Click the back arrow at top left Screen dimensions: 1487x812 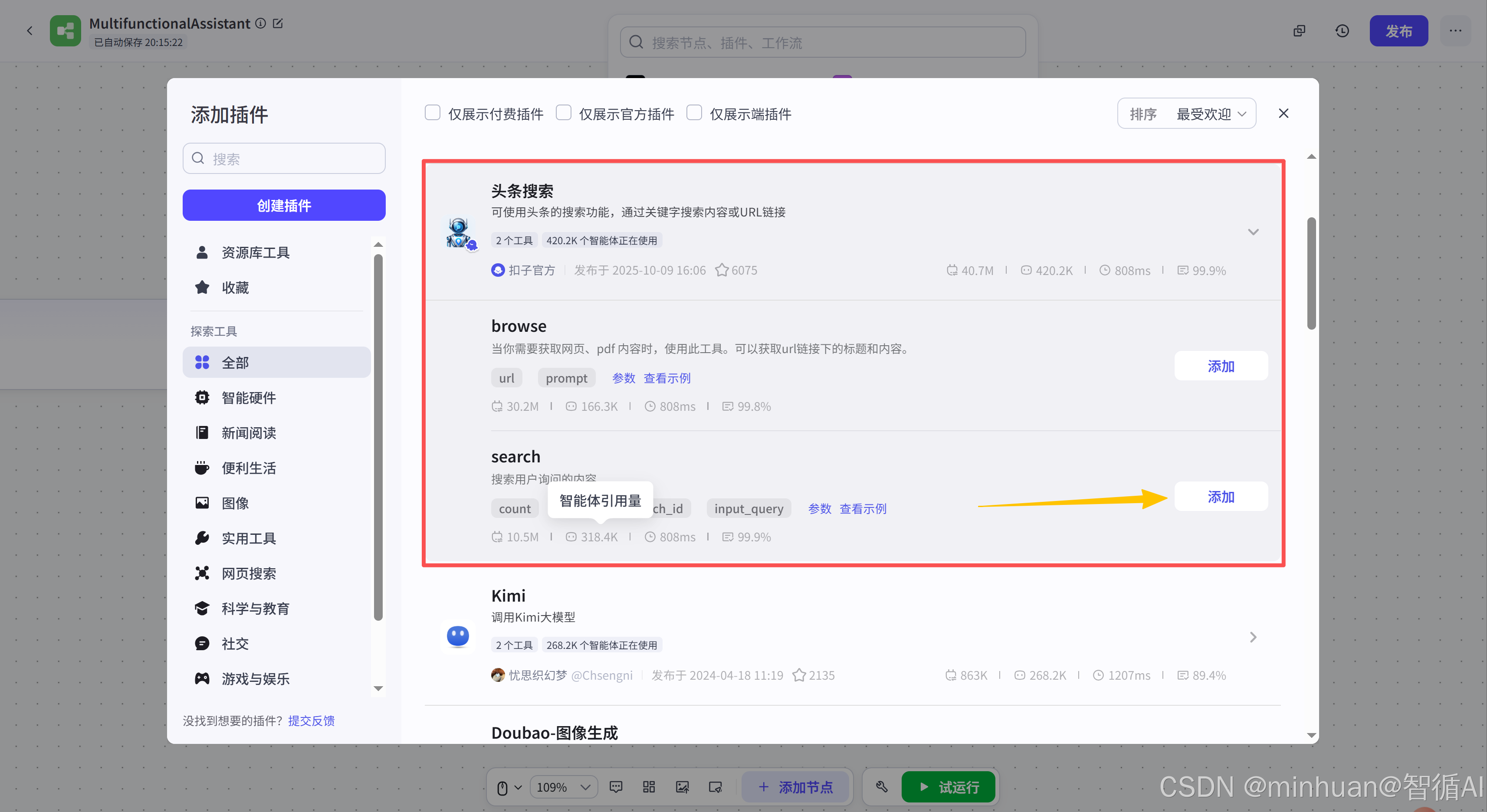point(30,31)
